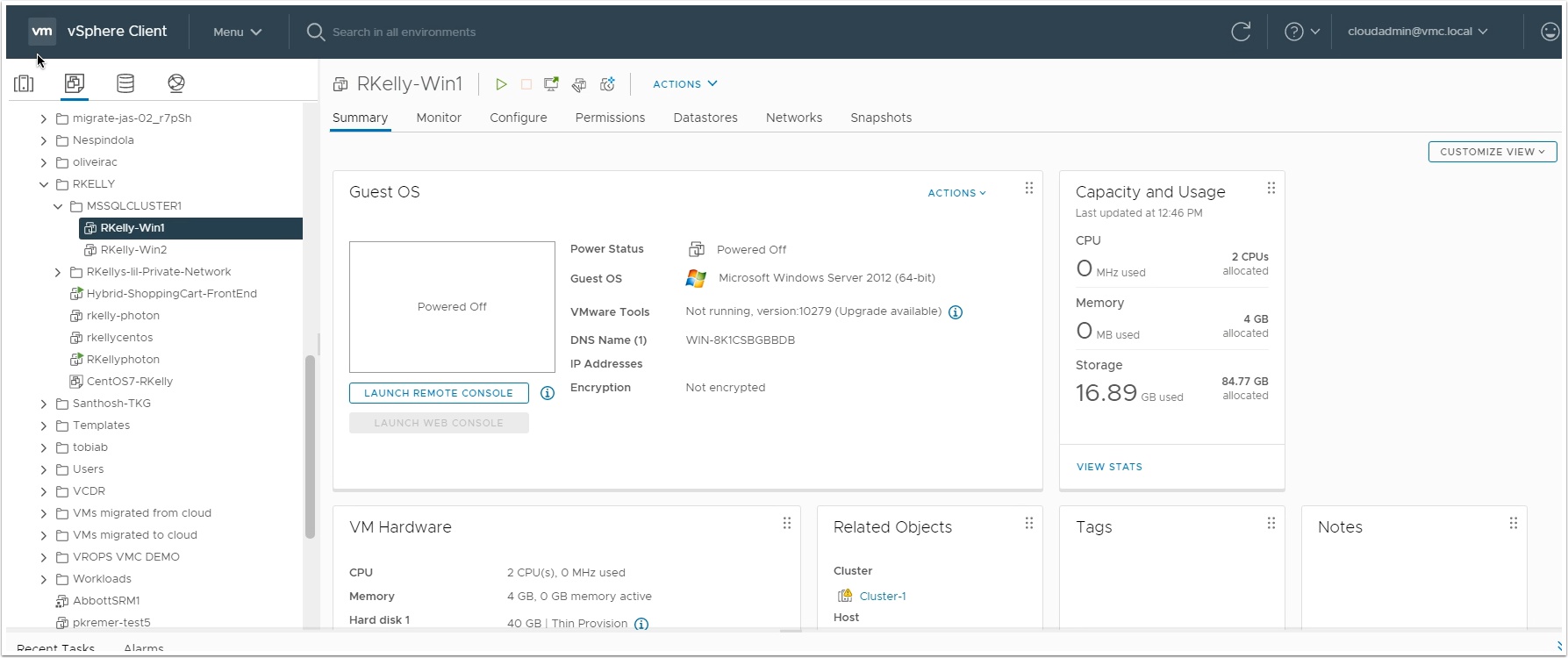
Task: Switch to the Monitor tab
Action: click(439, 118)
